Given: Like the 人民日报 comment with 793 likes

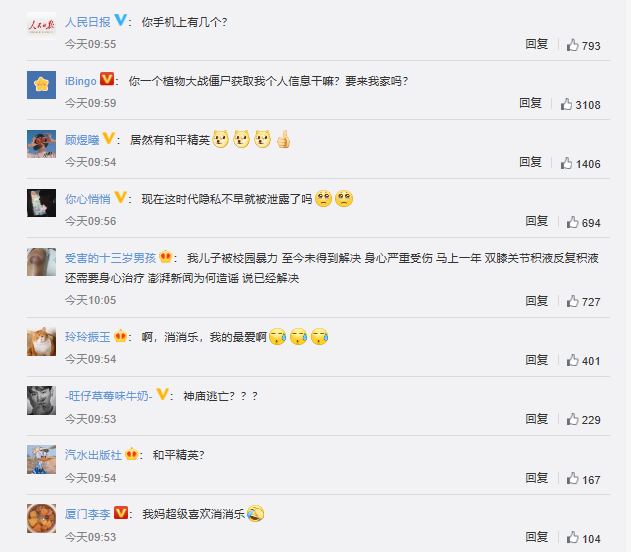Looking at the screenshot, I should tap(572, 45).
